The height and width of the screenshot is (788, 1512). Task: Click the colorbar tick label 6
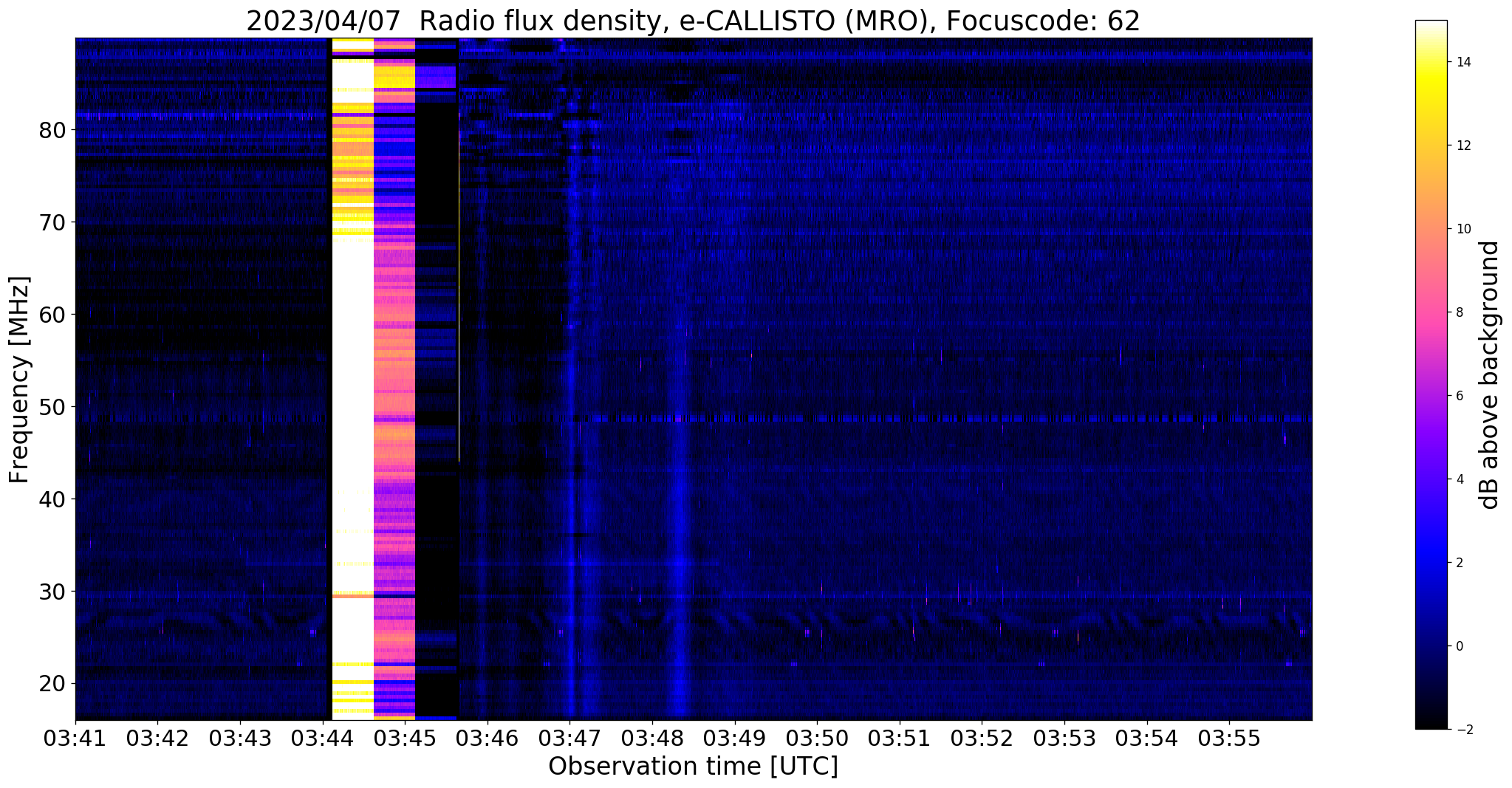[1459, 396]
